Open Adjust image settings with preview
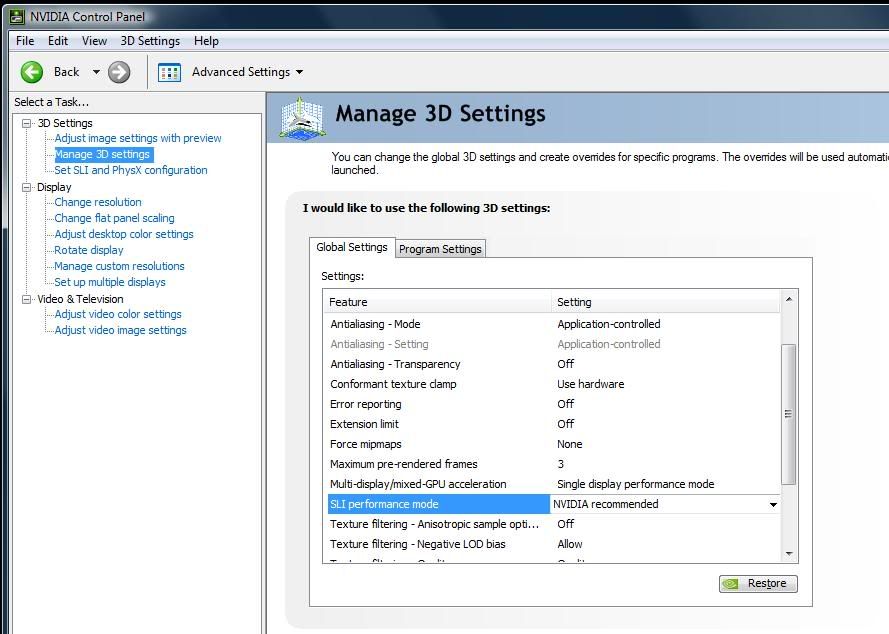Image resolution: width=889 pixels, height=634 pixels. [138, 138]
